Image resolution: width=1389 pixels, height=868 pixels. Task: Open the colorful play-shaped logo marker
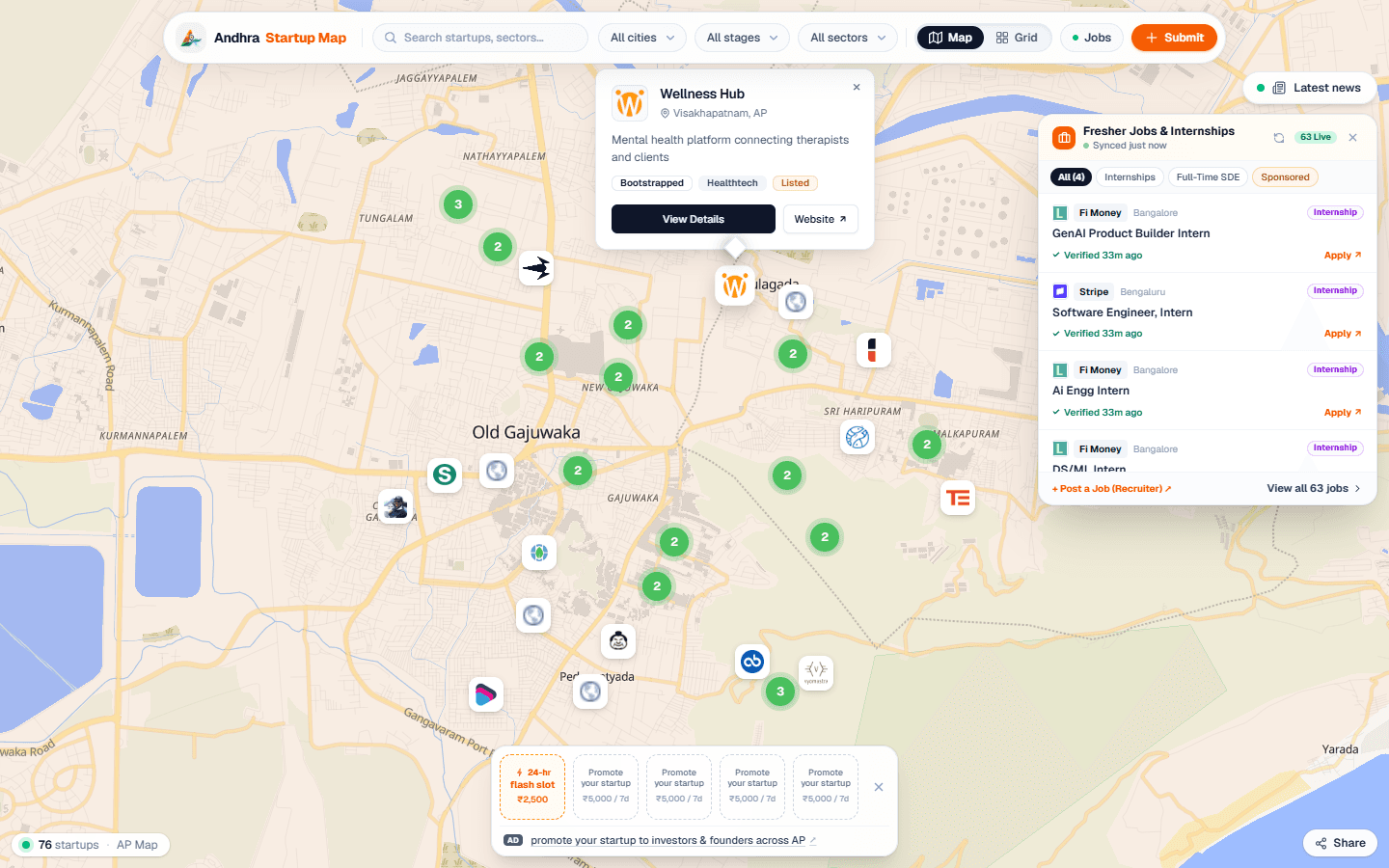[x=486, y=694]
